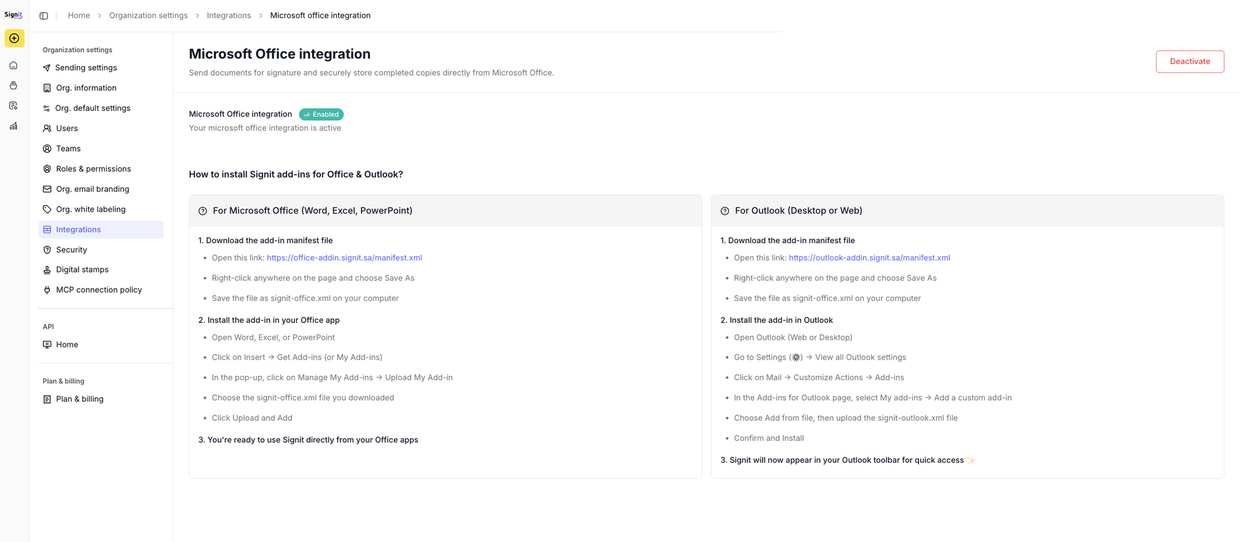Image resolution: width=1240 pixels, height=542 pixels.
Task: Toggle the sidebar panel icon
Action: tap(43, 16)
